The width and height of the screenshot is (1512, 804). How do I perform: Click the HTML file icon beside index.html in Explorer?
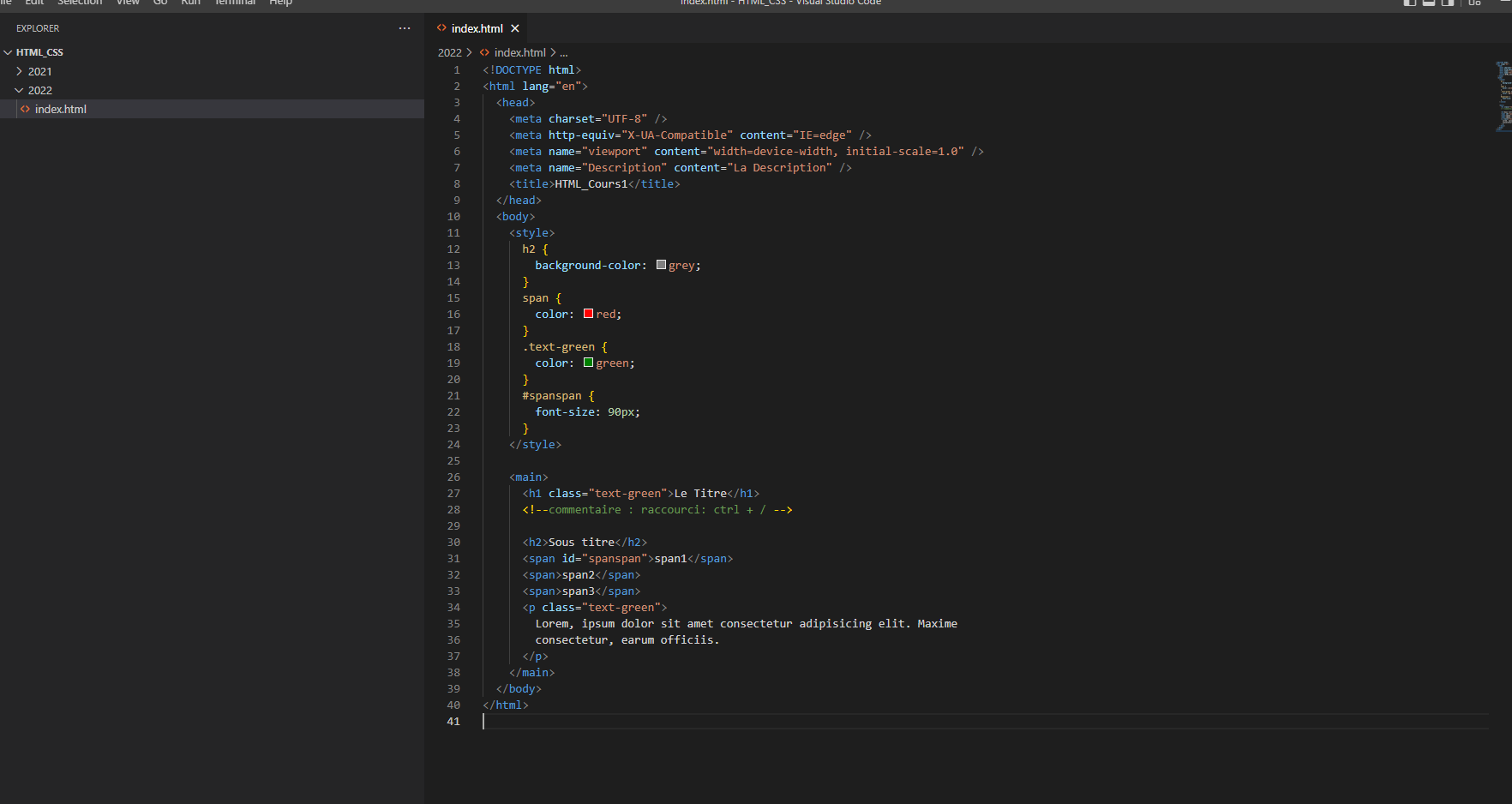click(x=25, y=109)
